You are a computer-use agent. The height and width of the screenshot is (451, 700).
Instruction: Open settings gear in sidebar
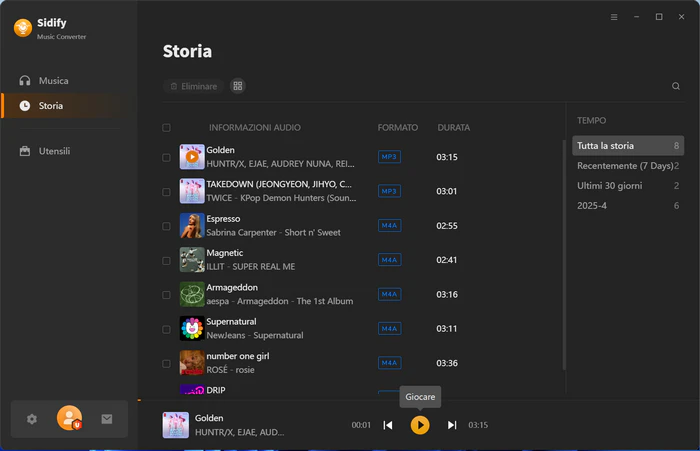(x=32, y=419)
